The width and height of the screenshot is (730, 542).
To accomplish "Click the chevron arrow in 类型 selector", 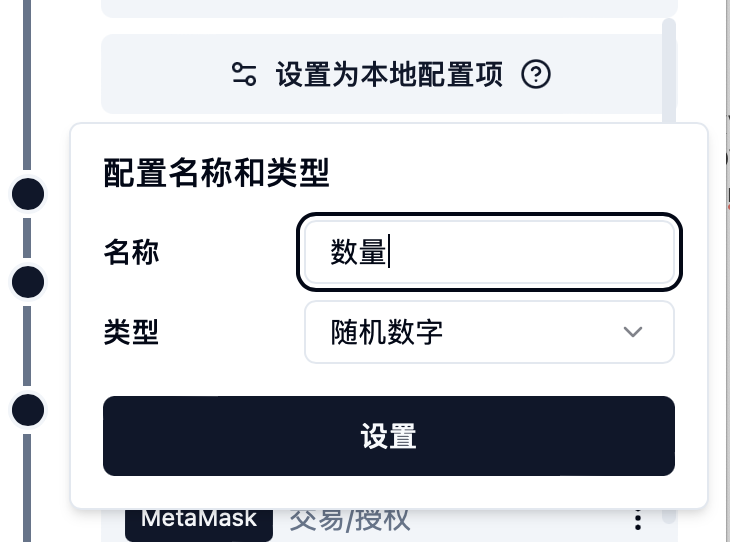I will pos(632,332).
